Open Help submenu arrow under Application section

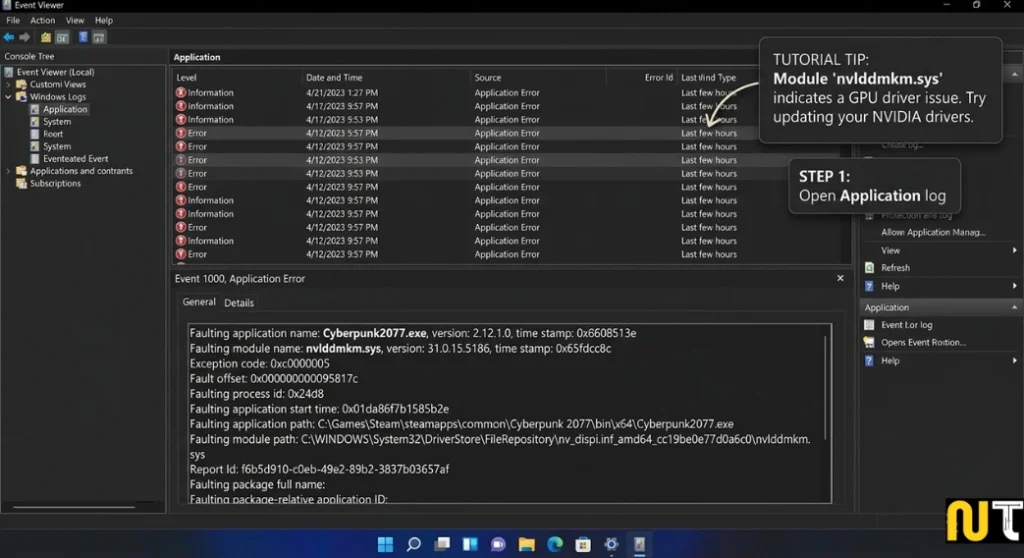tap(1014, 361)
